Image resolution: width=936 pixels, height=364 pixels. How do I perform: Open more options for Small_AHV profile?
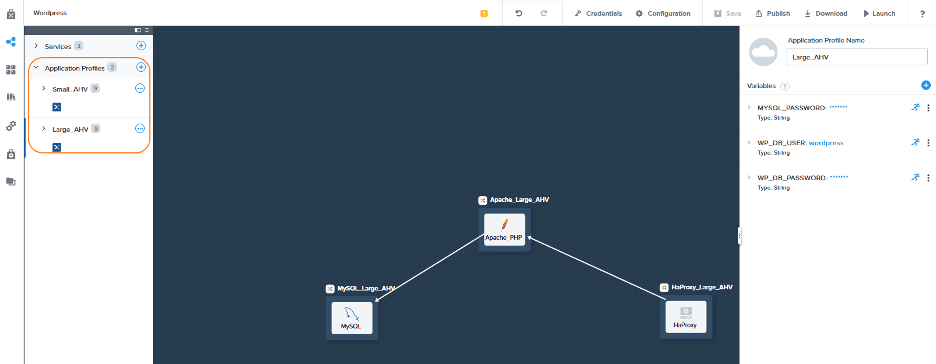[x=140, y=88]
